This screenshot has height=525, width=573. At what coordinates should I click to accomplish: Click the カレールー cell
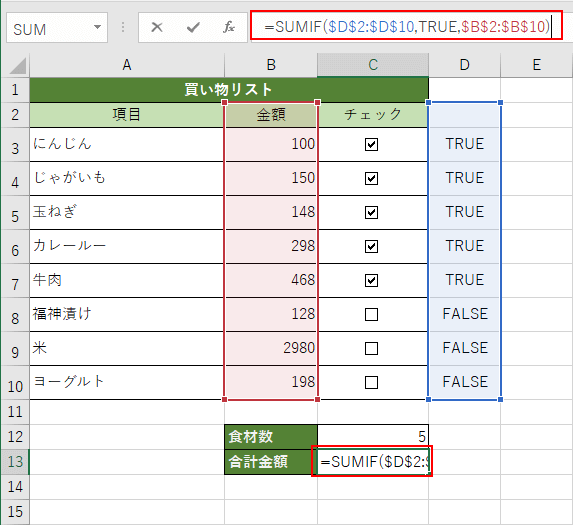(127, 247)
